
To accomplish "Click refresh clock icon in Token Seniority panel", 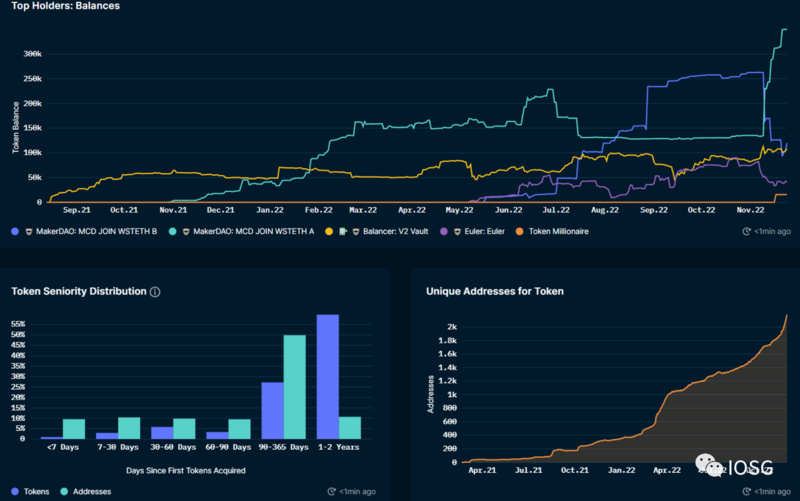I will [x=333, y=492].
